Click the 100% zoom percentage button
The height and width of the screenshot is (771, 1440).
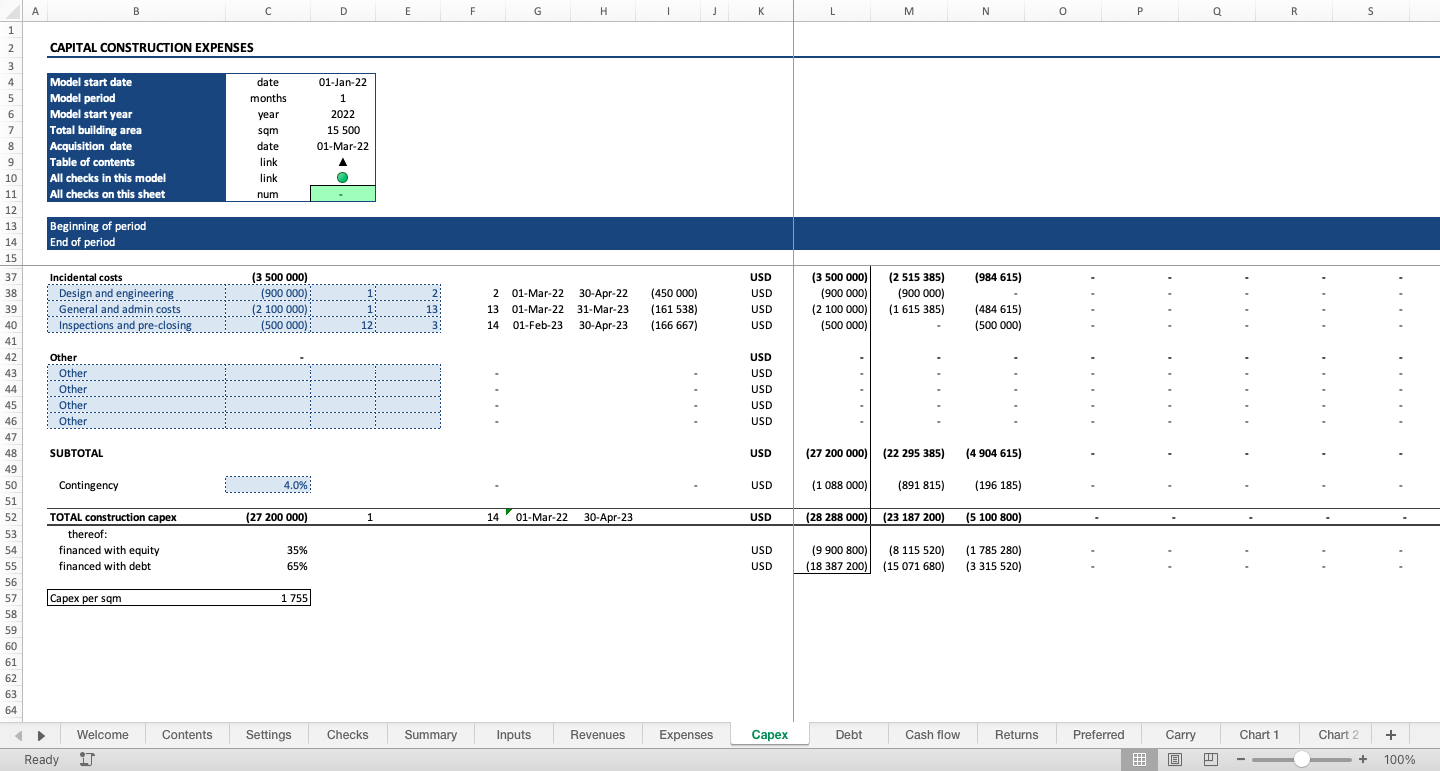(x=1400, y=759)
